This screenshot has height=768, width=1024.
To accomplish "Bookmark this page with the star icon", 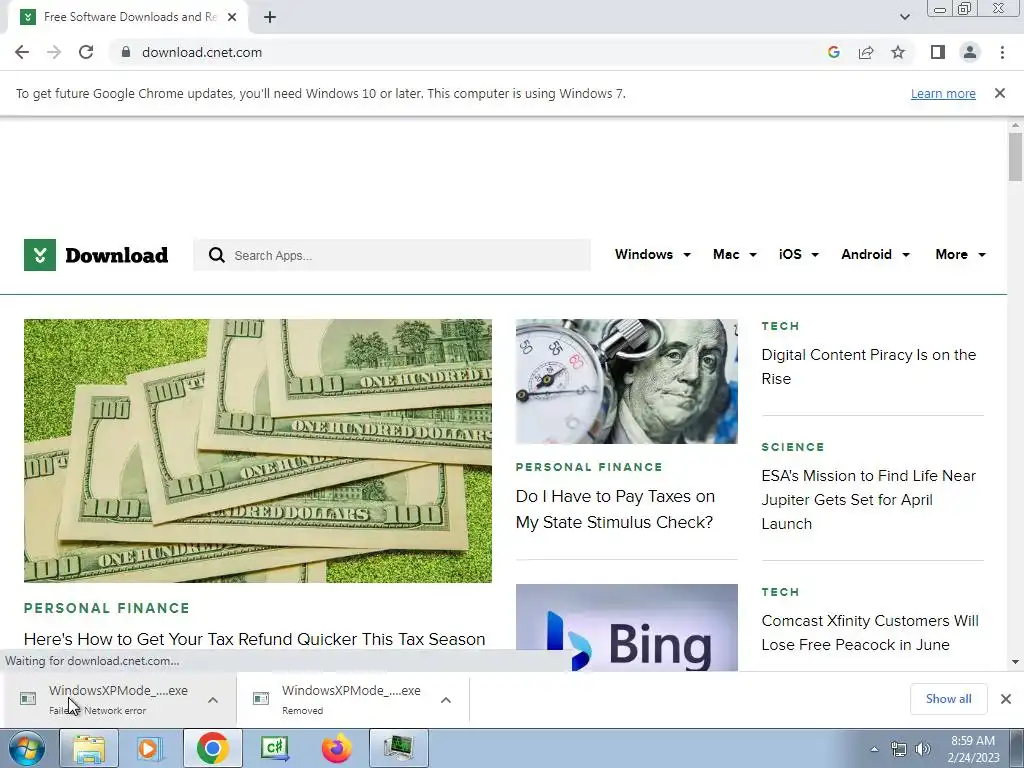I will (x=898, y=52).
